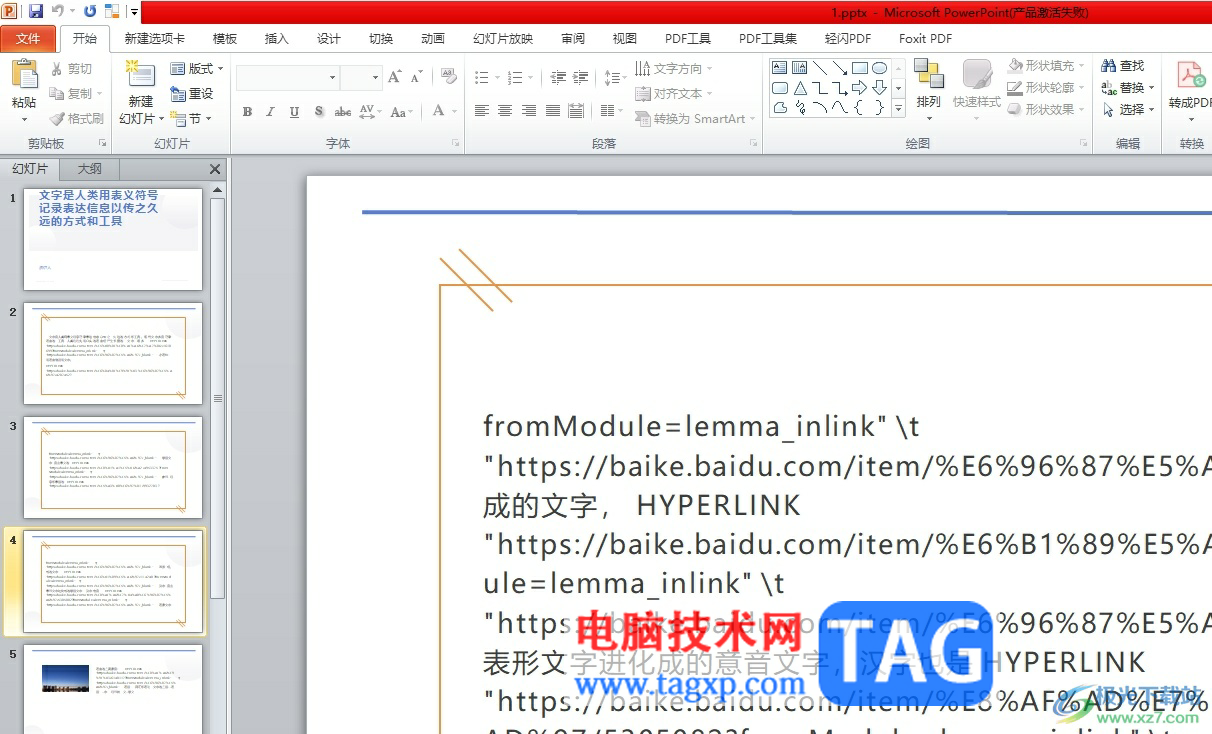Click the Redo/Repeat icon in the title bar
This screenshot has height=734, width=1212.
pyautogui.click(x=90, y=11)
